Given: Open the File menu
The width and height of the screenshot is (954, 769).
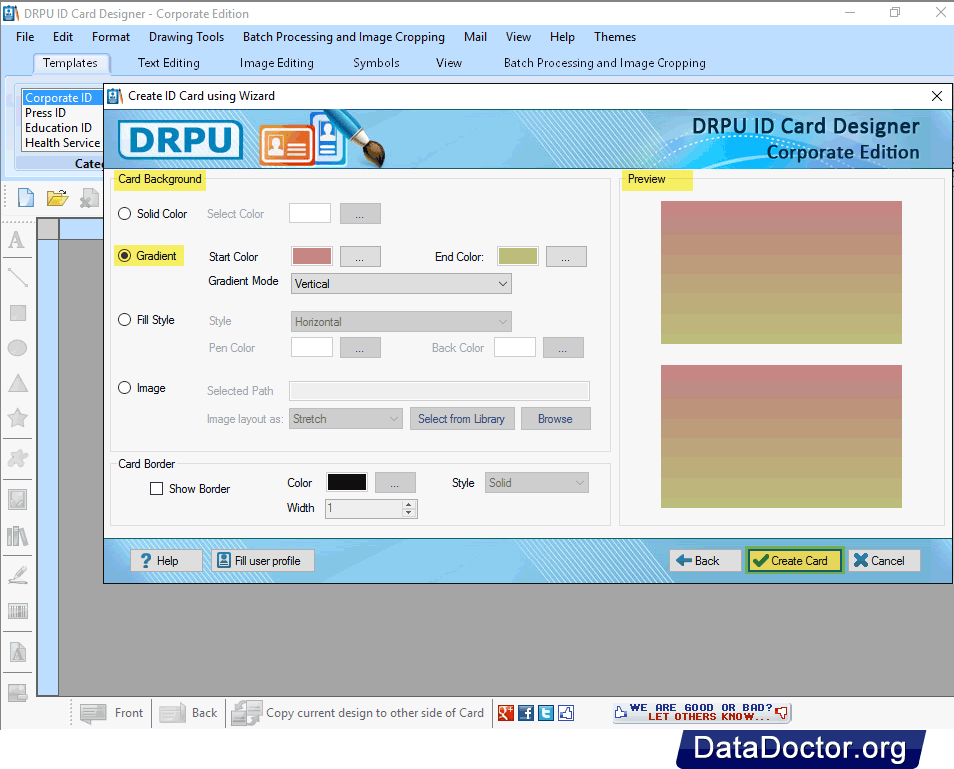Looking at the screenshot, I should click(25, 37).
